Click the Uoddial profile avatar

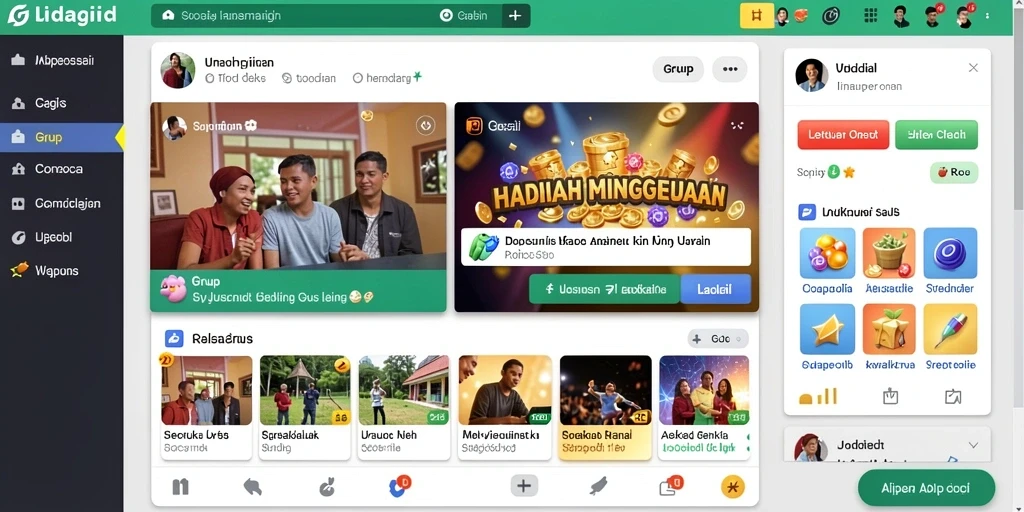[812, 74]
